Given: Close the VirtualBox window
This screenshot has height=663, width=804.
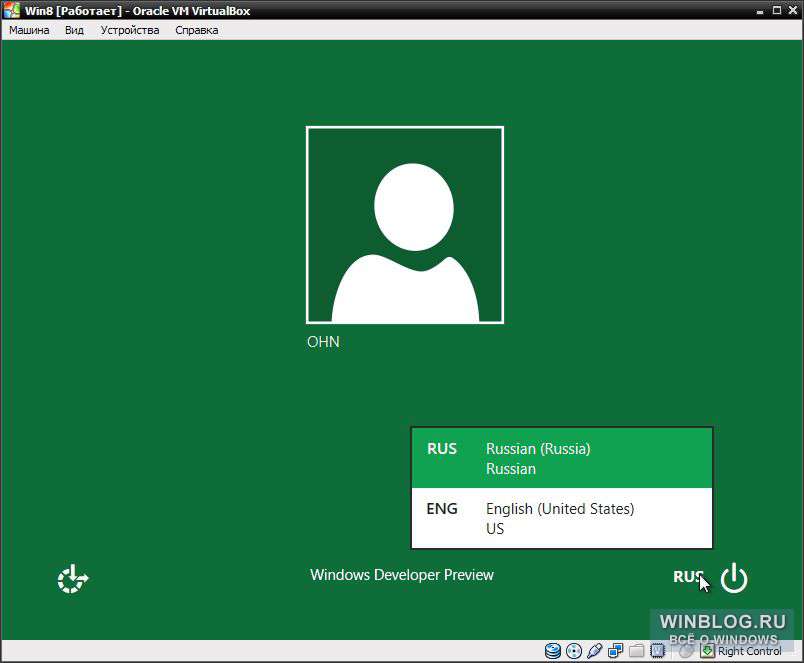Looking at the screenshot, I should [x=793, y=10].
